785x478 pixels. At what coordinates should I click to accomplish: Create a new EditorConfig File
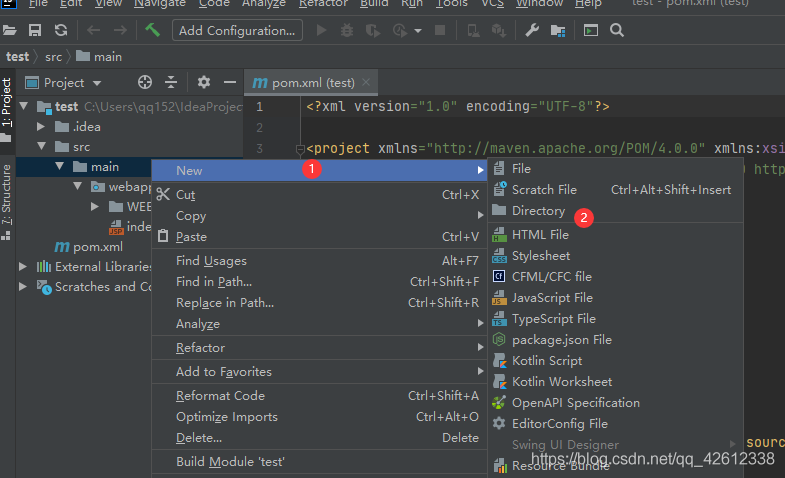(x=615, y=424)
